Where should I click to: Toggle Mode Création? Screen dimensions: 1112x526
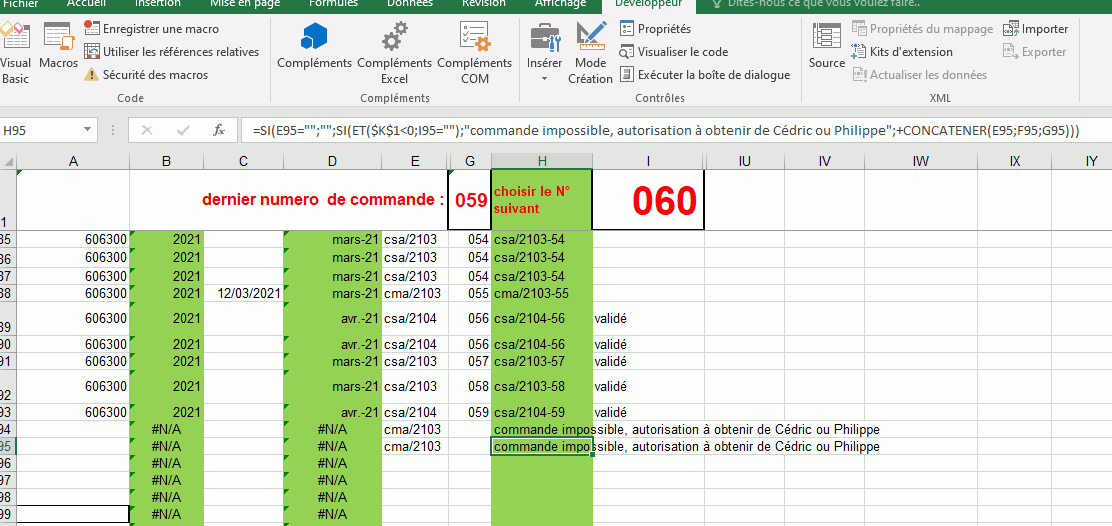(x=590, y=54)
